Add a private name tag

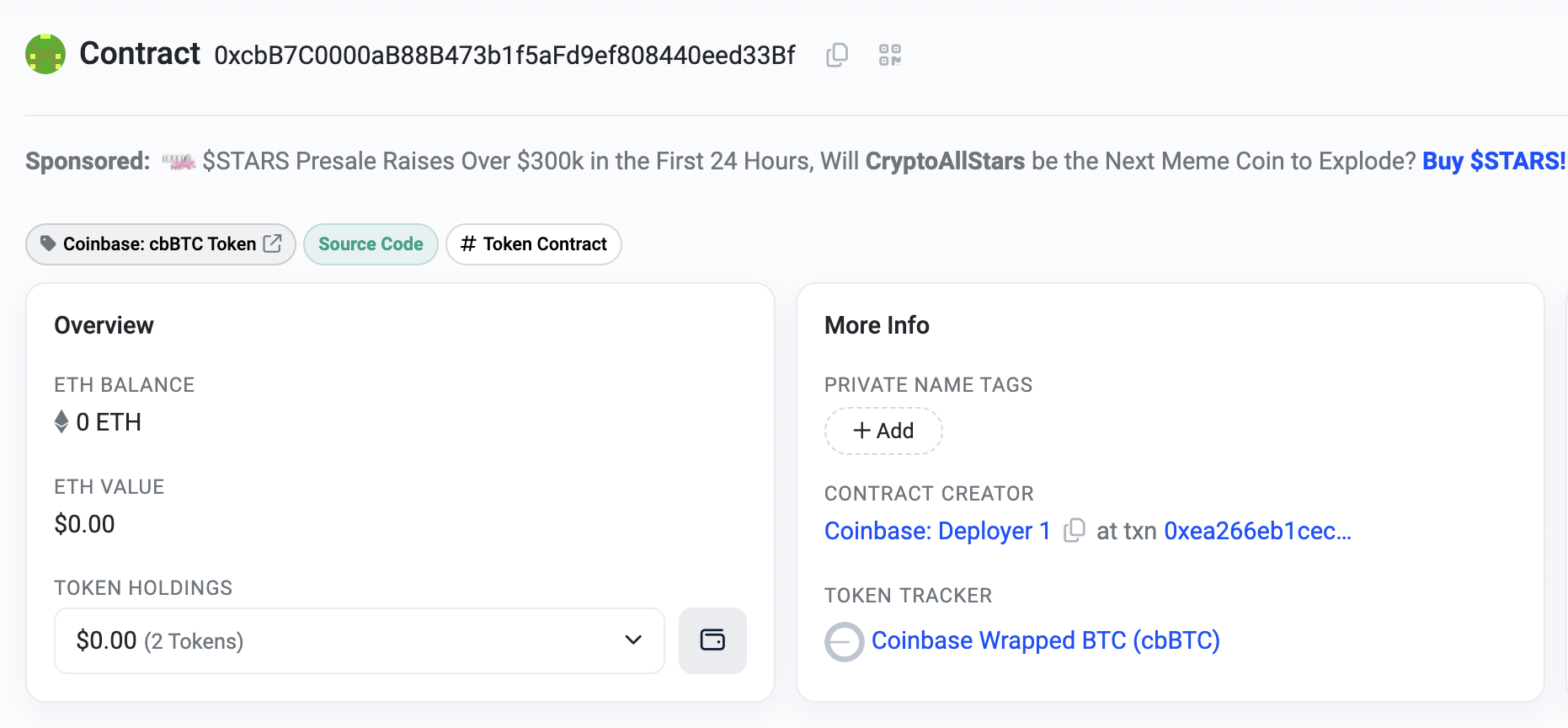coord(883,431)
